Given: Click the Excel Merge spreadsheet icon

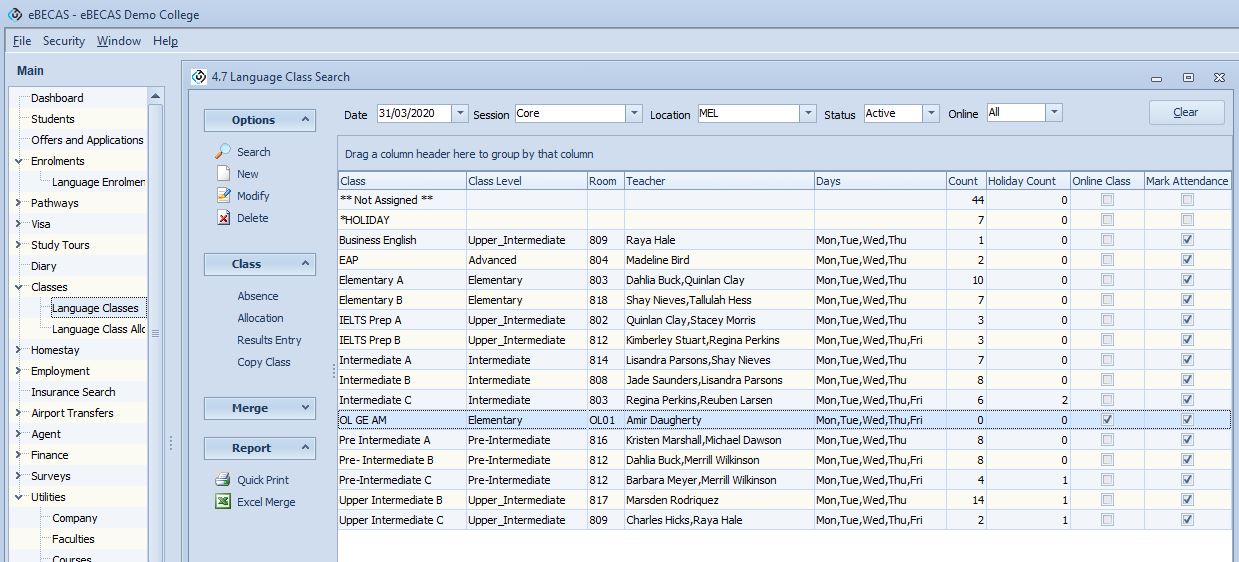Looking at the screenshot, I should 223,502.
